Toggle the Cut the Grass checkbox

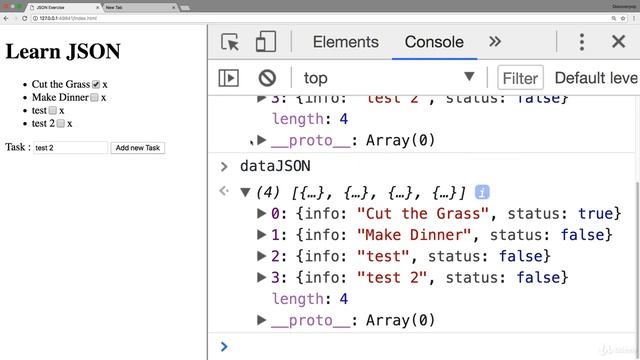point(96,84)
